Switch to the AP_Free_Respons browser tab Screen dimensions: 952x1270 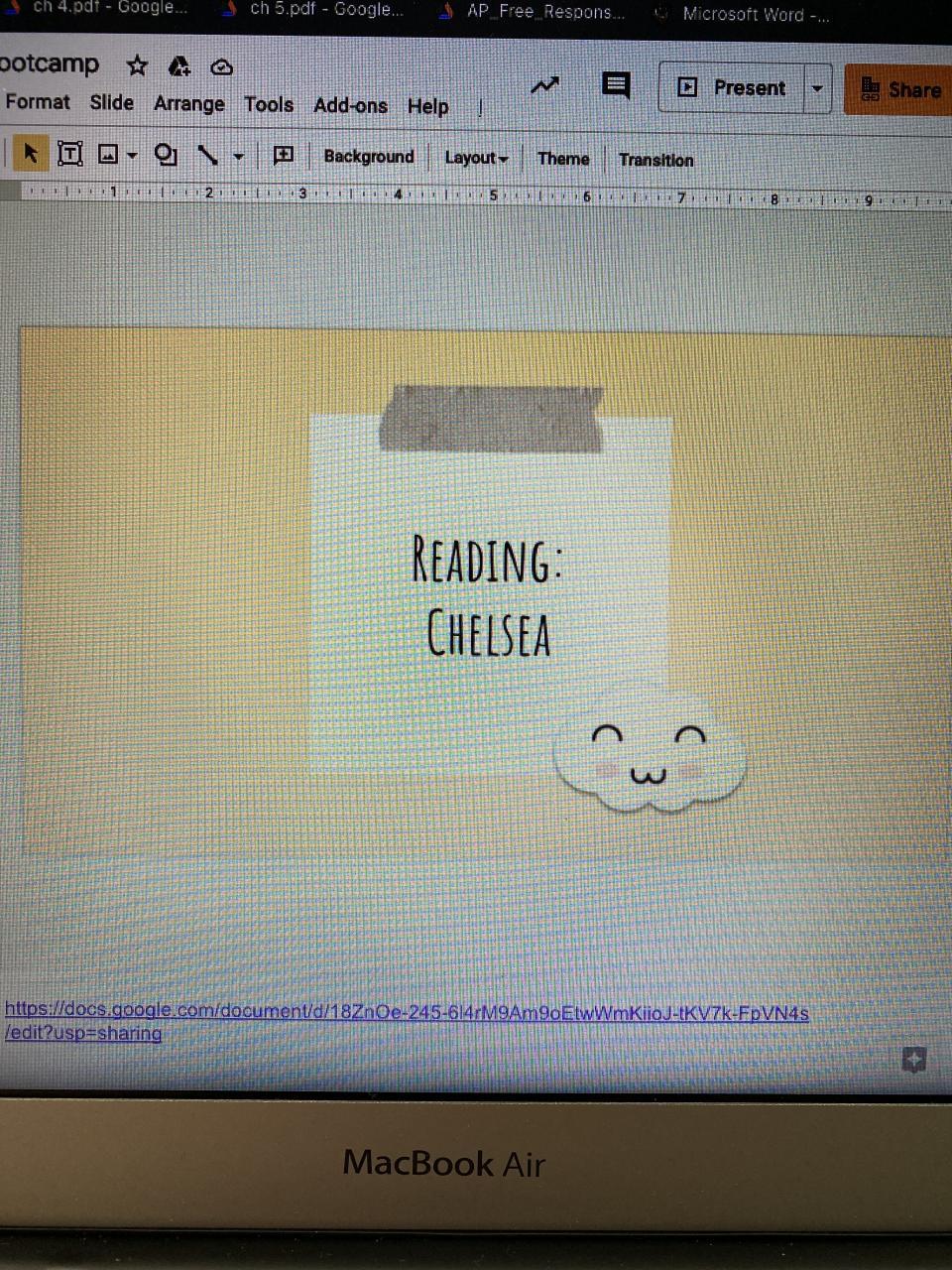pyautogui.click(x=544, y=13)
